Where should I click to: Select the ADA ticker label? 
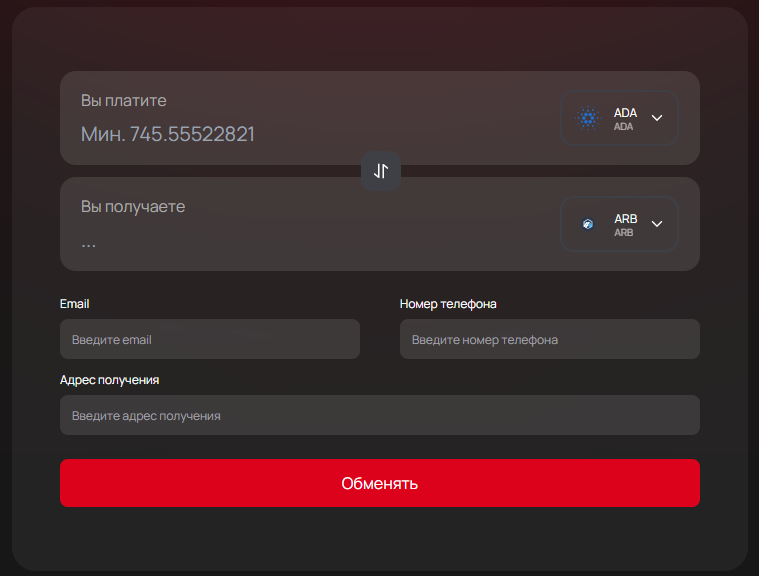pos(625,113)
